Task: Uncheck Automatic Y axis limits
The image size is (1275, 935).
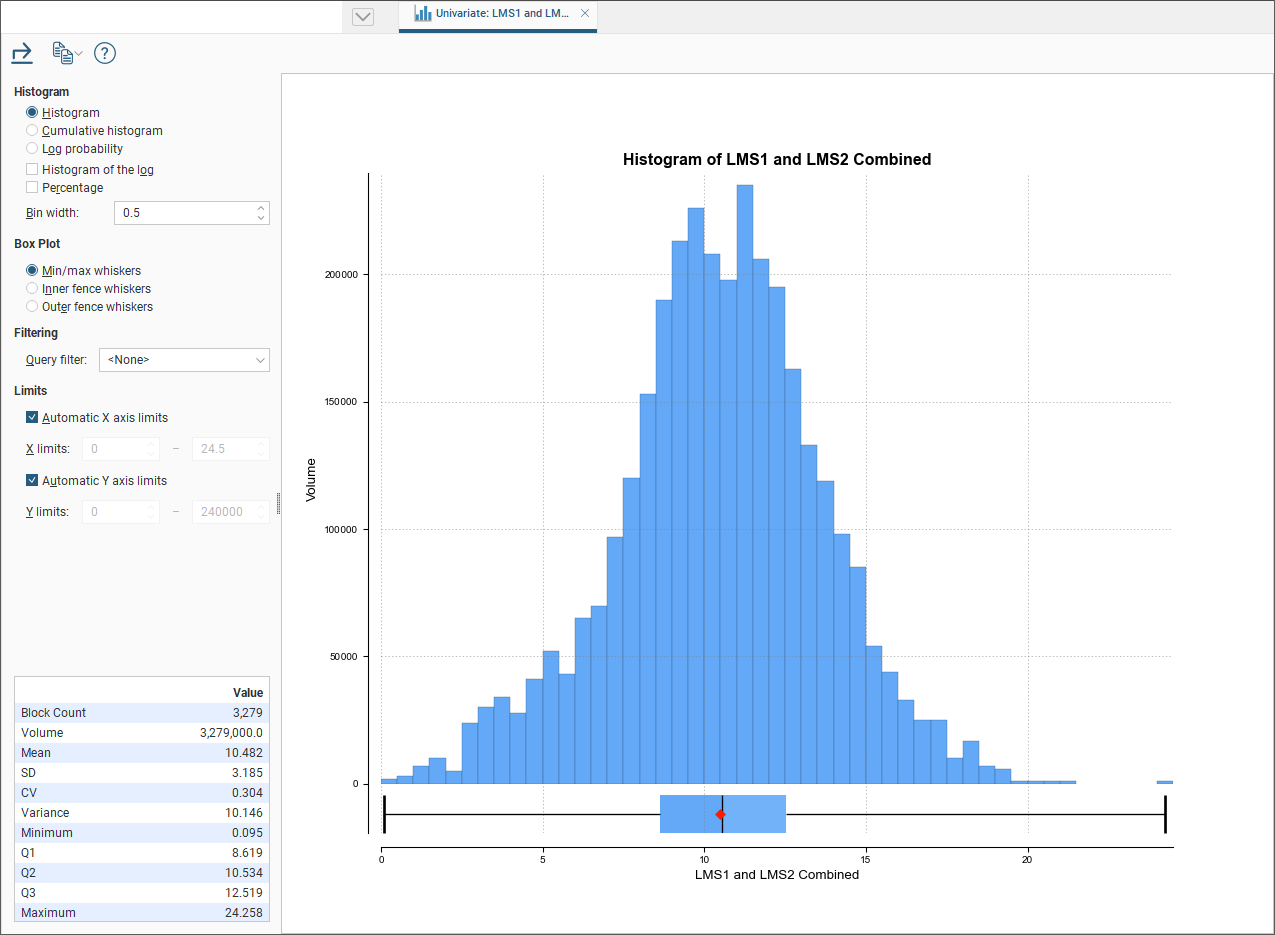Action: point(32,481)
